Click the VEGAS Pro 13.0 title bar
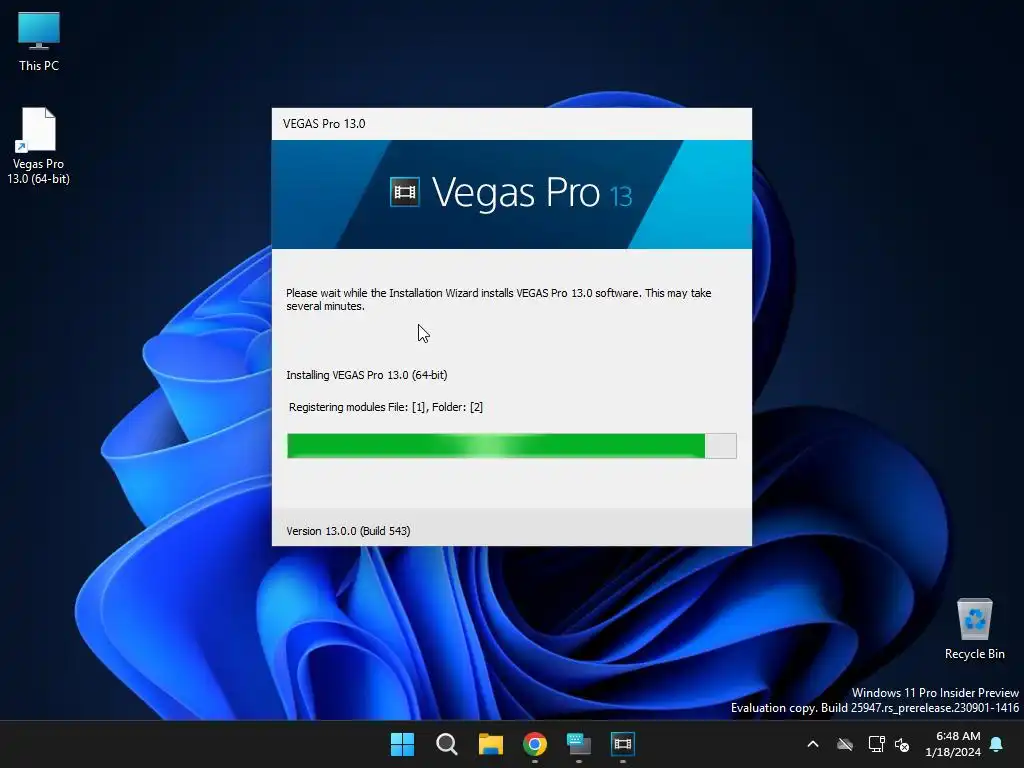1024x768 pixels. point(511,124)
